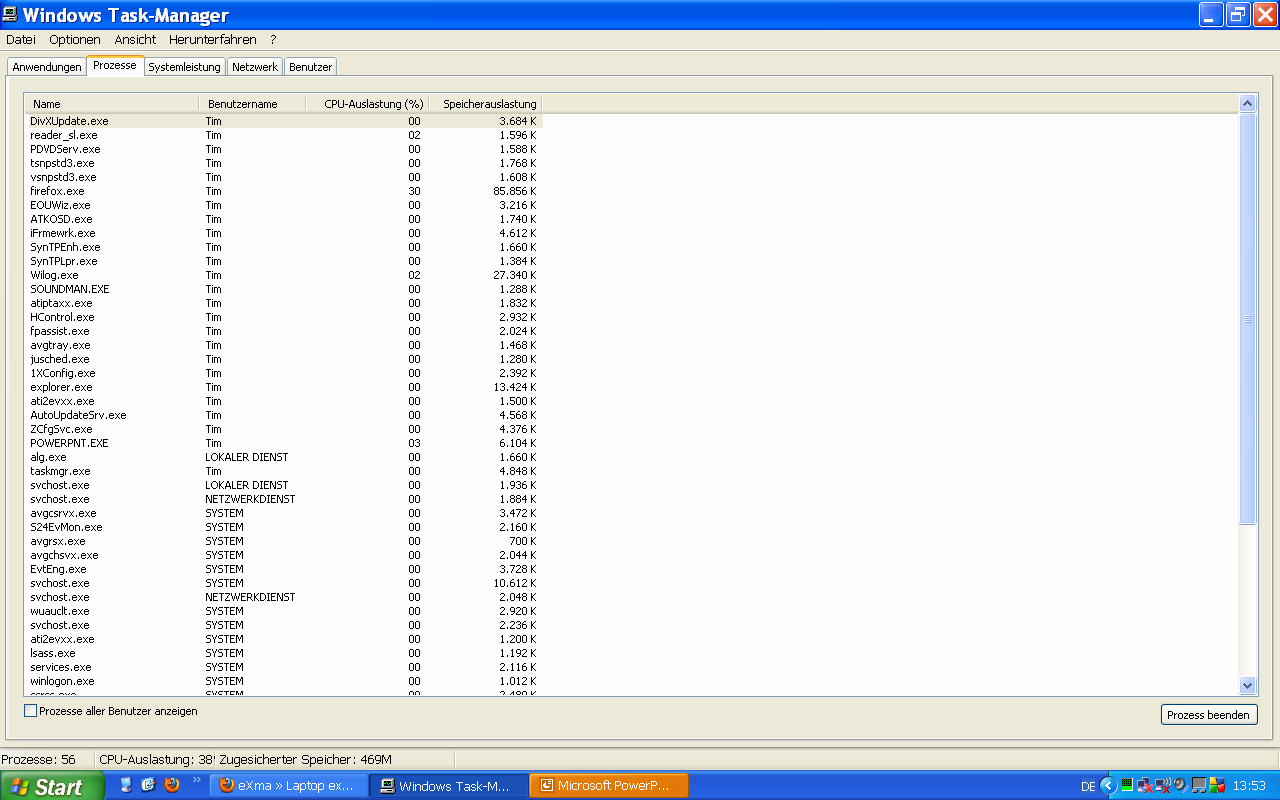The image size is (1280, 800).
Task: Sort by Benutzername column header
Action: [x=252, y=104]
